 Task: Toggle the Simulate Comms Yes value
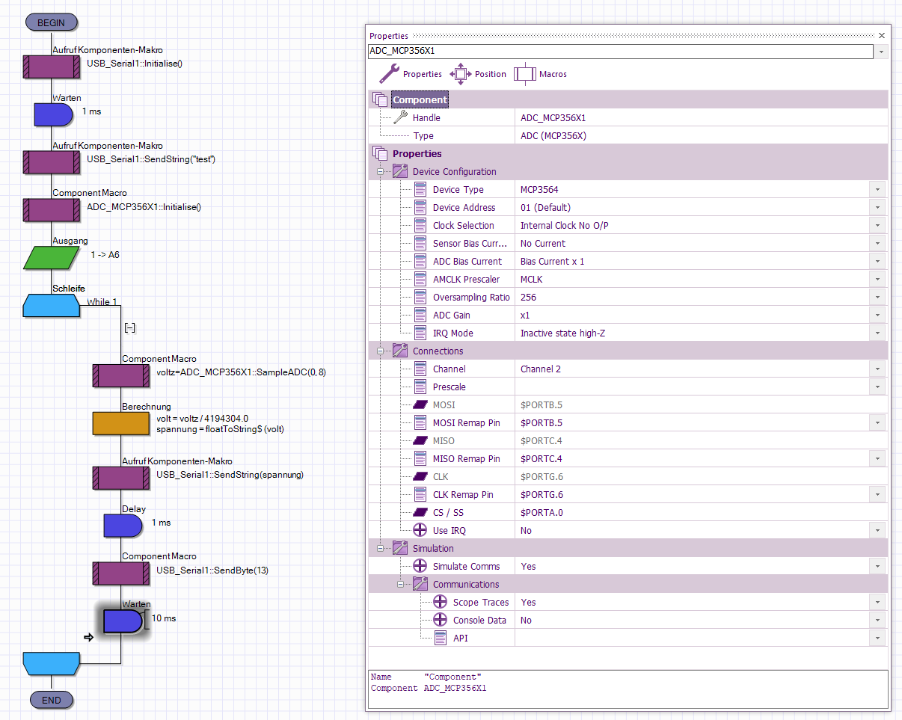[x=527, y=566]
